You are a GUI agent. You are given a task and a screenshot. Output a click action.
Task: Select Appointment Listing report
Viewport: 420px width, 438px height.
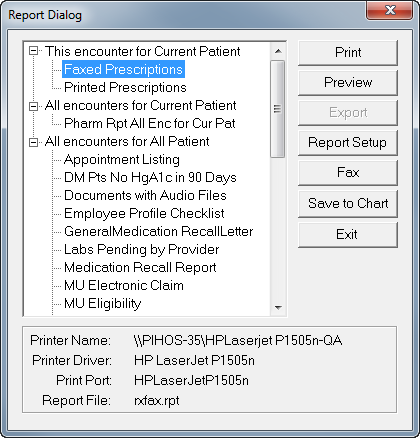(122, 159)
